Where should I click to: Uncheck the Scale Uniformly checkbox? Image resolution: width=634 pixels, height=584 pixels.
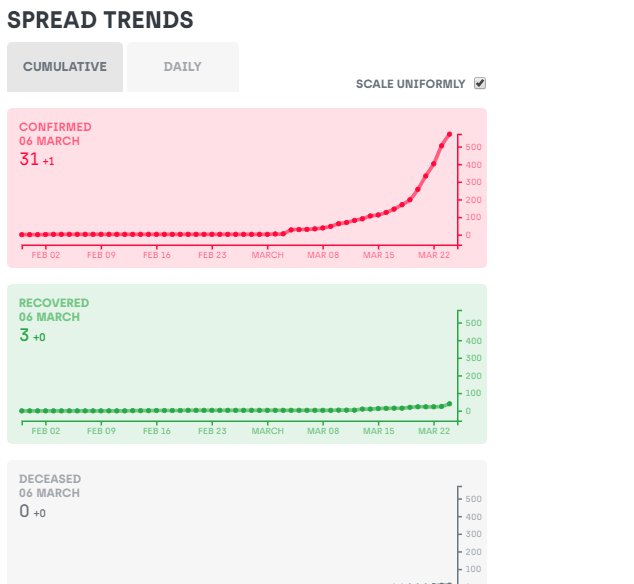[480, 83]
